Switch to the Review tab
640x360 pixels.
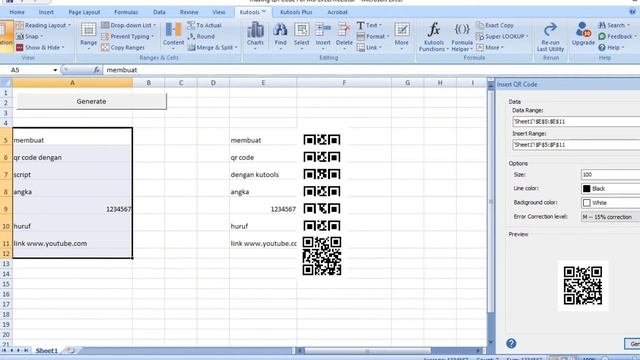click(x=189, y=12)
